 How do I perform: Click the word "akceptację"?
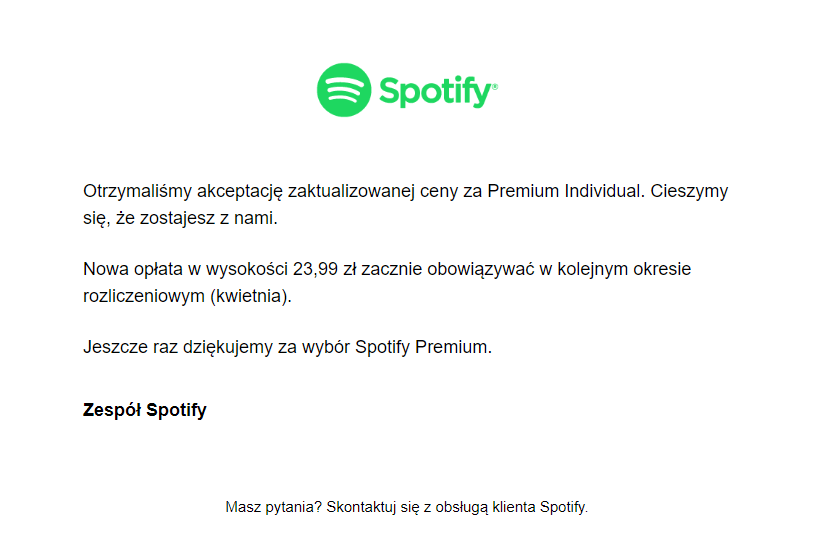click(238, 191)
